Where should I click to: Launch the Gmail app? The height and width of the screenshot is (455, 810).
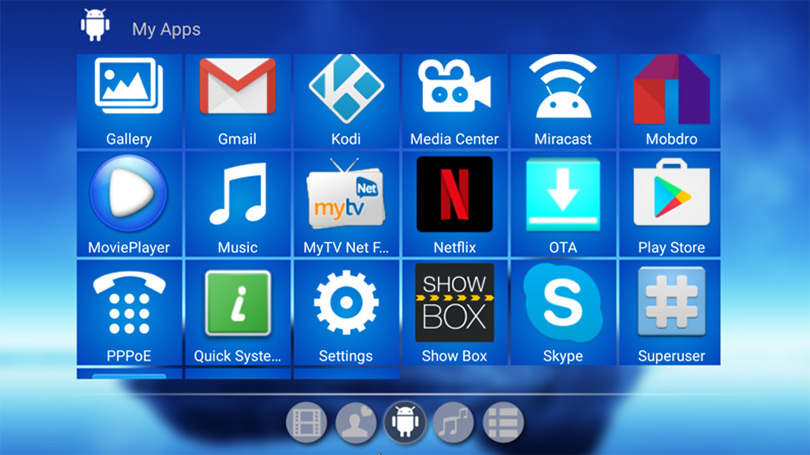(237, 100)
